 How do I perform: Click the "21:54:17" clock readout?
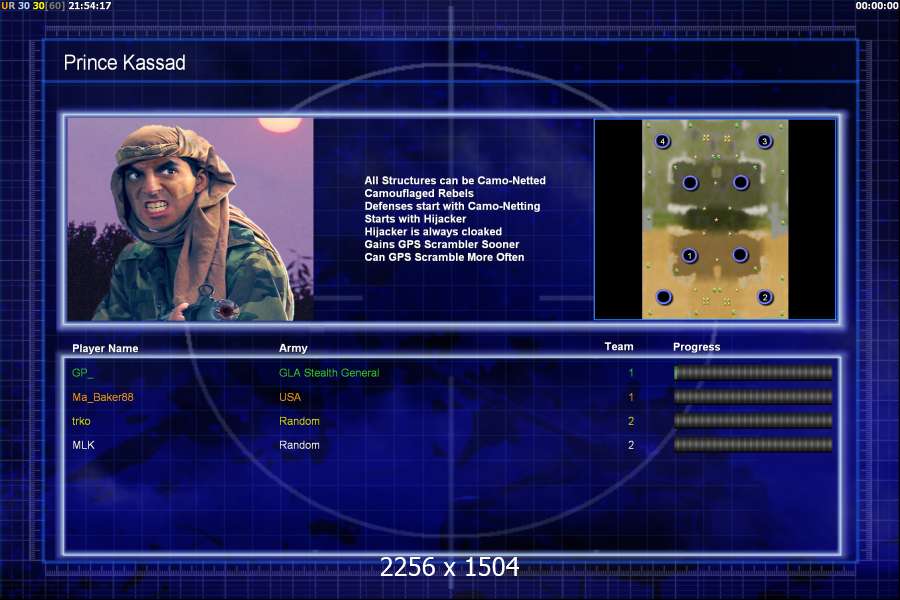(x=90, y=6)
